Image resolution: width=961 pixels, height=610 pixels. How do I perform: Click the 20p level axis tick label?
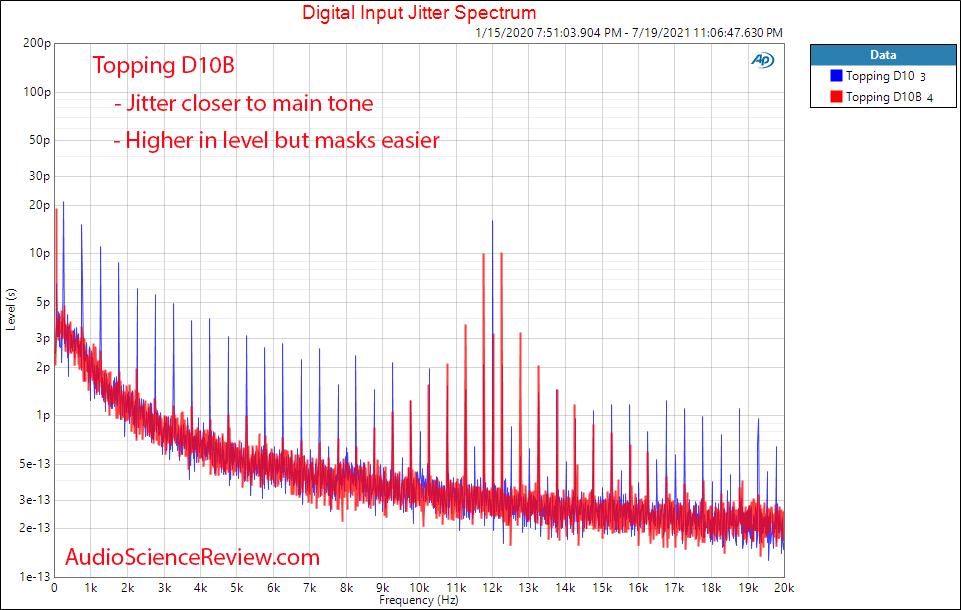(x=40, y=205)
